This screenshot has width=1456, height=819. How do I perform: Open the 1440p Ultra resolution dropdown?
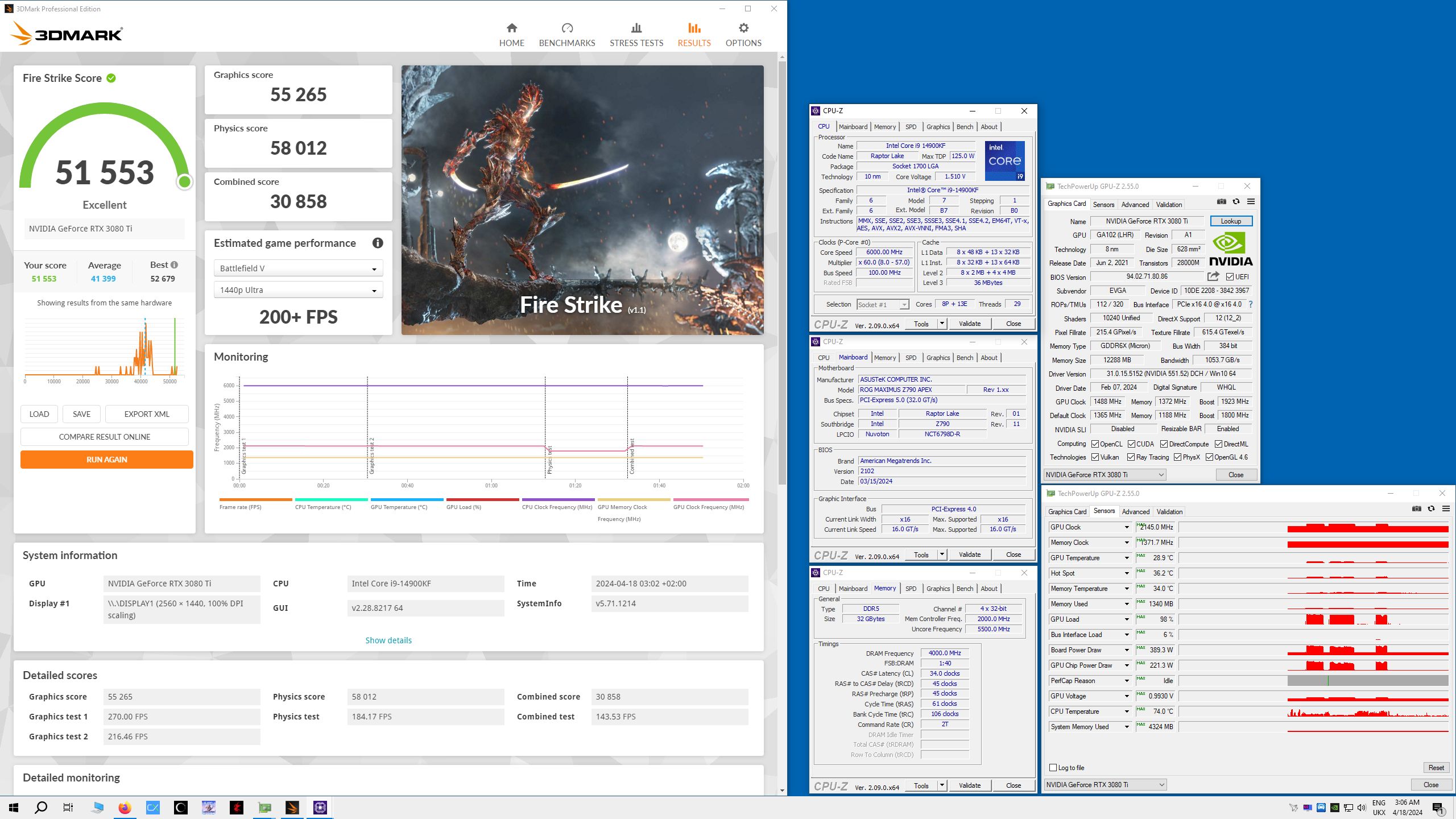298,290
